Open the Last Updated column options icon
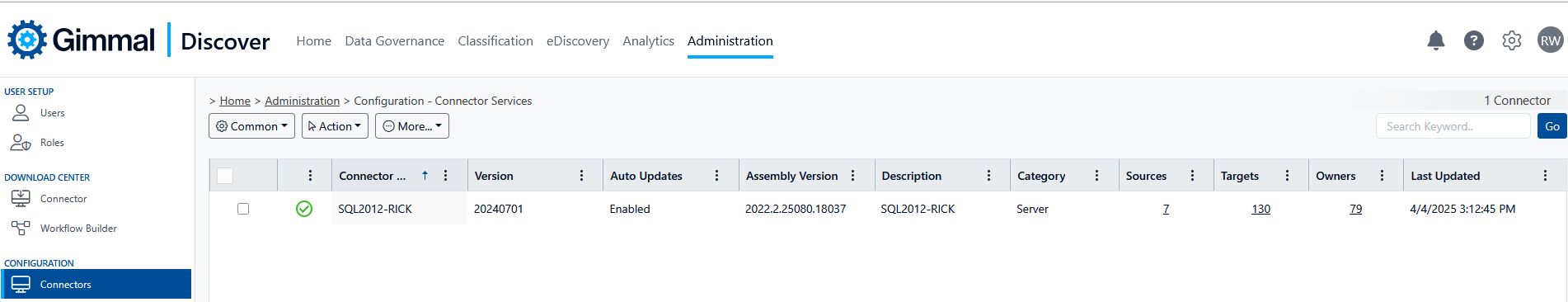 click(1545, 176)
